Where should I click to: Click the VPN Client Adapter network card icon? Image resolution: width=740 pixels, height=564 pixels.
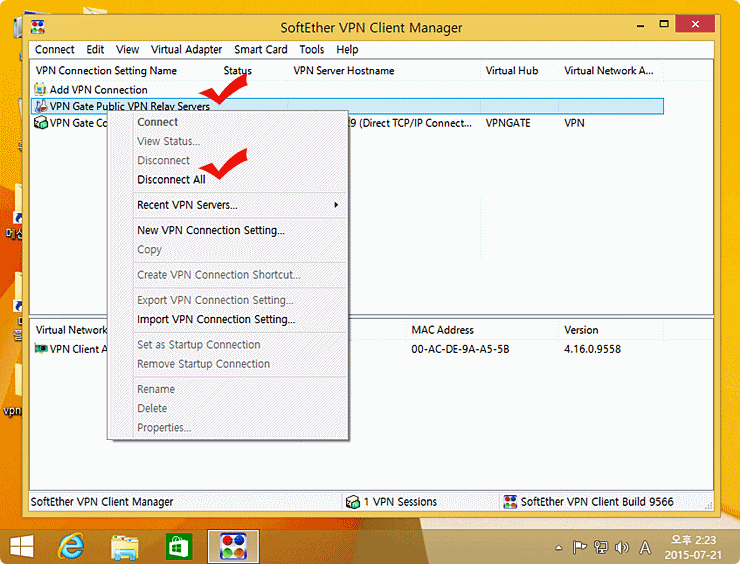(x=41, y=349)
